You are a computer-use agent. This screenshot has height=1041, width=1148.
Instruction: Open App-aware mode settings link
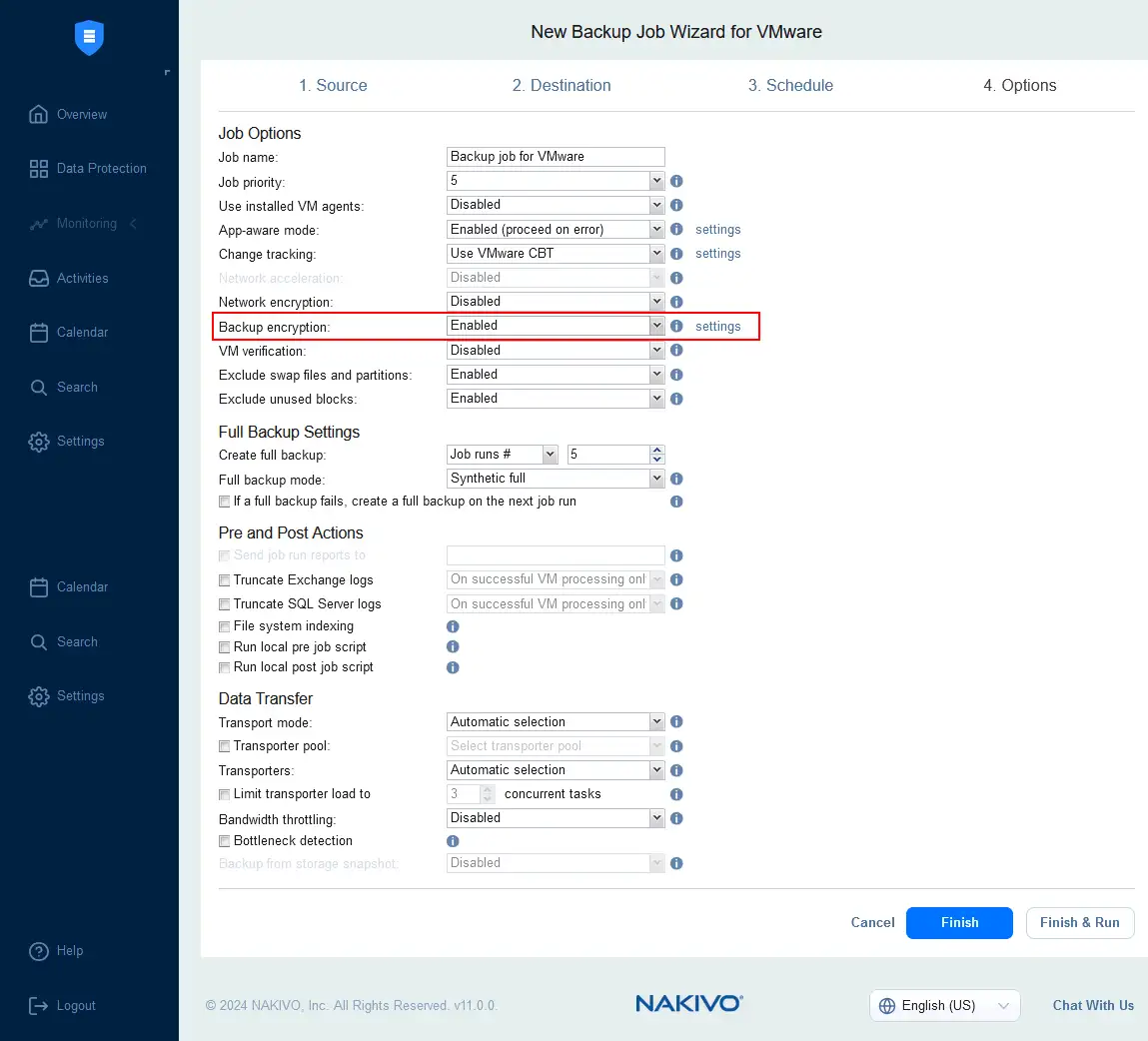(717, 229)
